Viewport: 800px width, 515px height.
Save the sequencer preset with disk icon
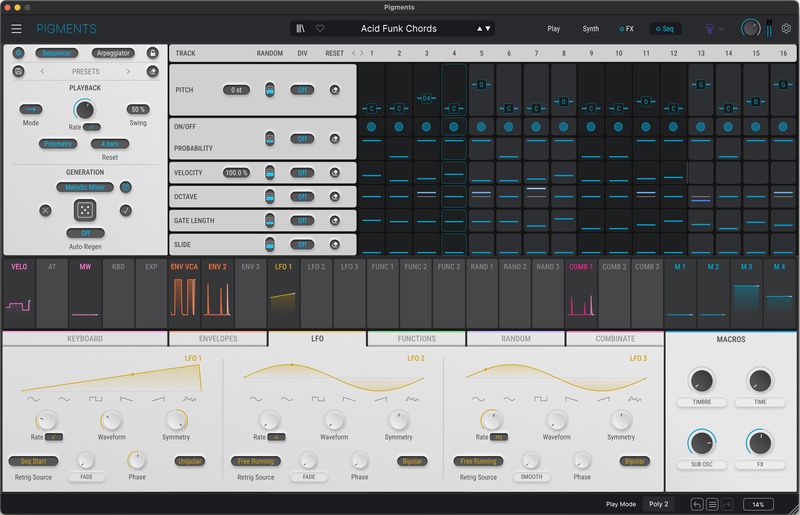[x=18, y=71]
